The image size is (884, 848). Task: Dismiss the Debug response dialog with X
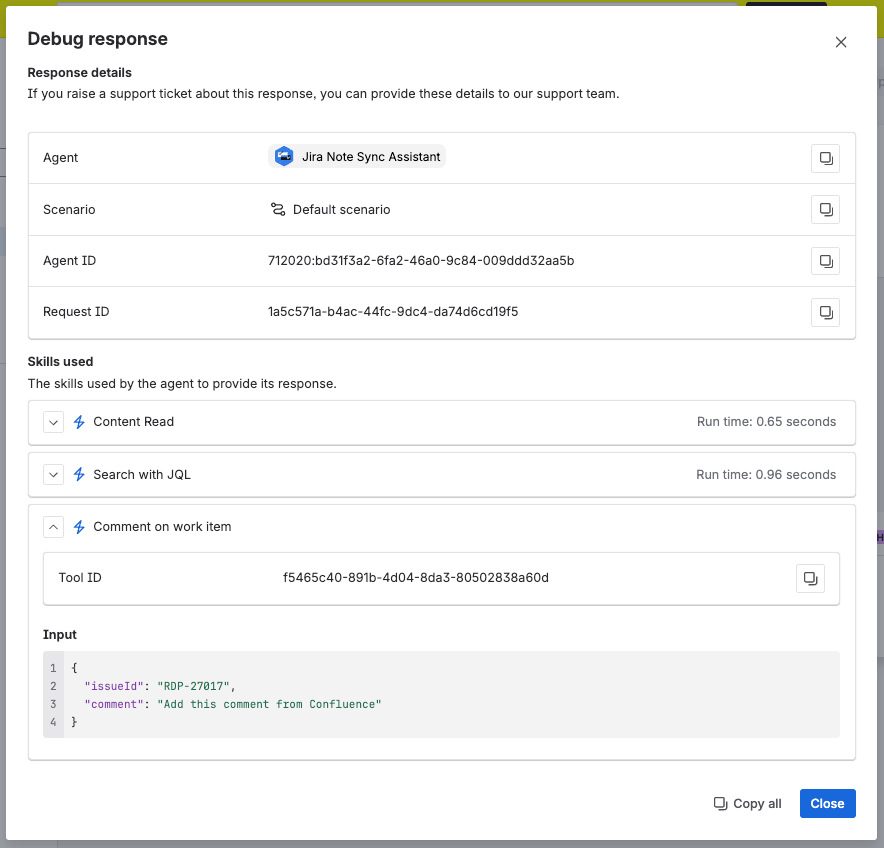(841, 42)
